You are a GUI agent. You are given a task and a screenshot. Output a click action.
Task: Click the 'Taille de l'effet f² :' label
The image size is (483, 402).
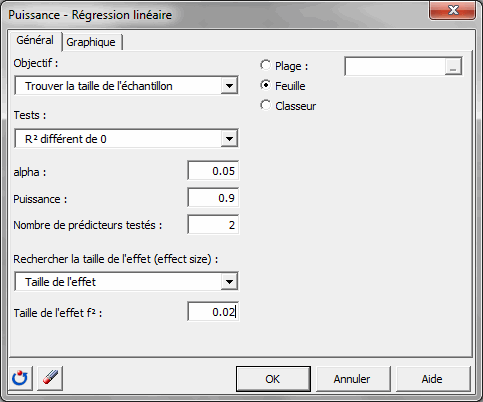pyautogui.click(x=58, y=313)
